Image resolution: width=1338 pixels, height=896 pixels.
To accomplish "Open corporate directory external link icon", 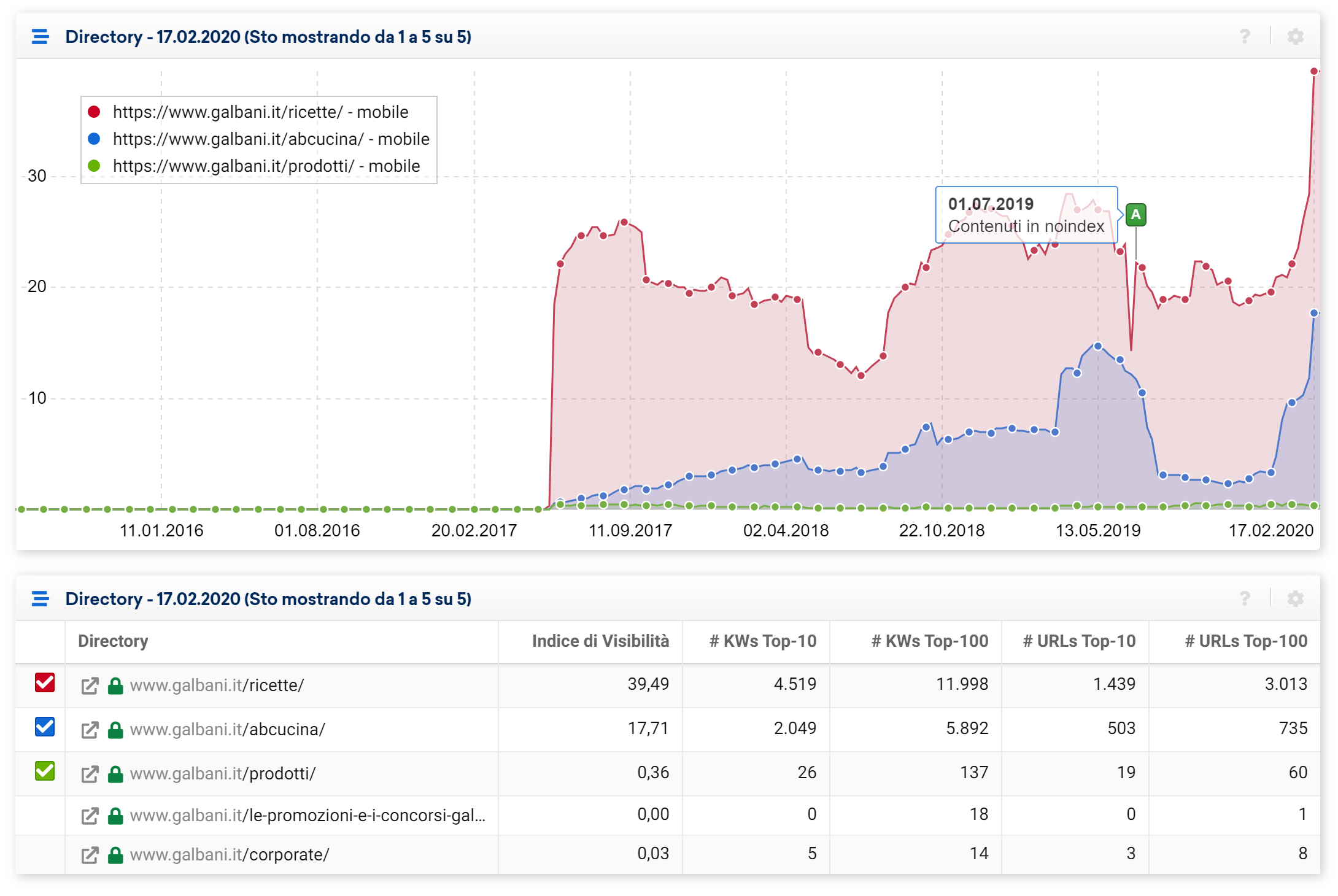I will coord(90,855).
